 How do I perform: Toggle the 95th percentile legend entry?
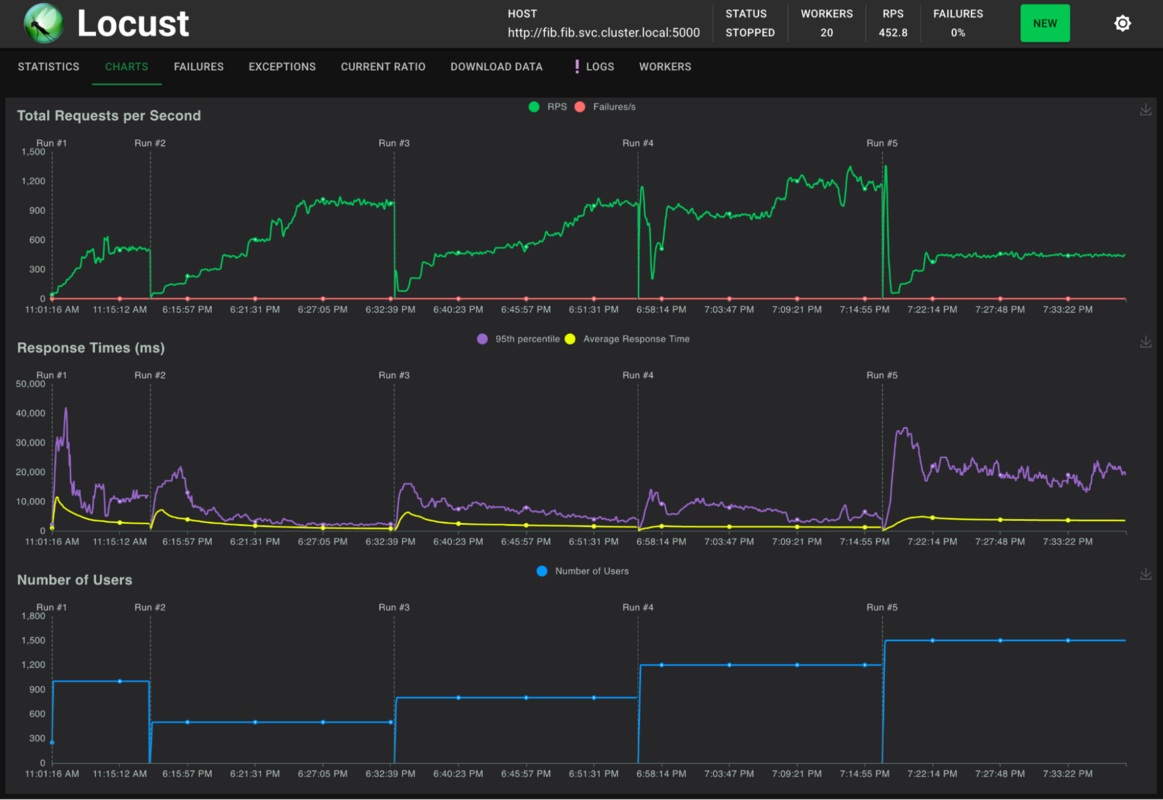coord(521,338)
